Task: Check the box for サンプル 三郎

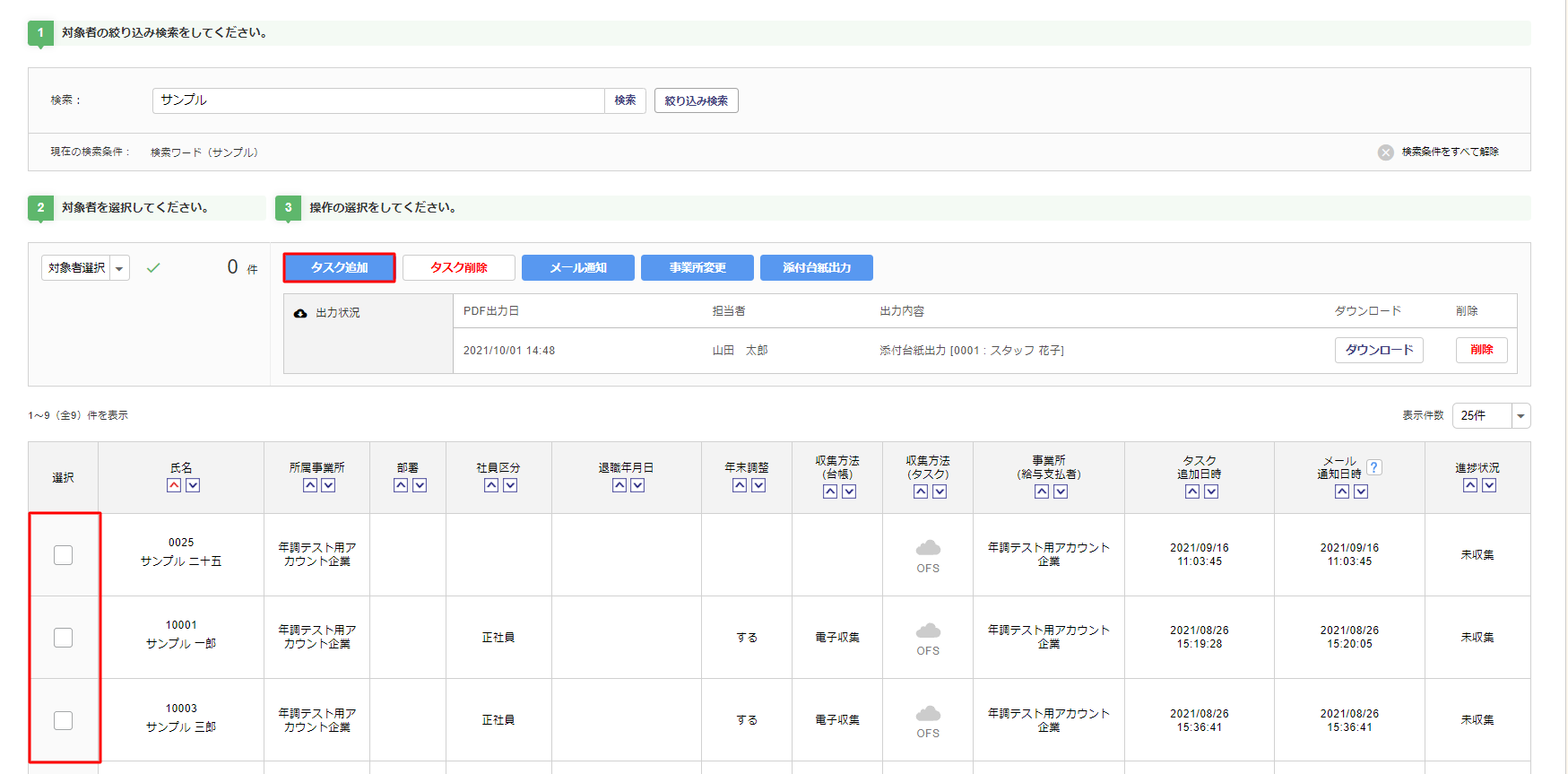Action: [63, 720]
